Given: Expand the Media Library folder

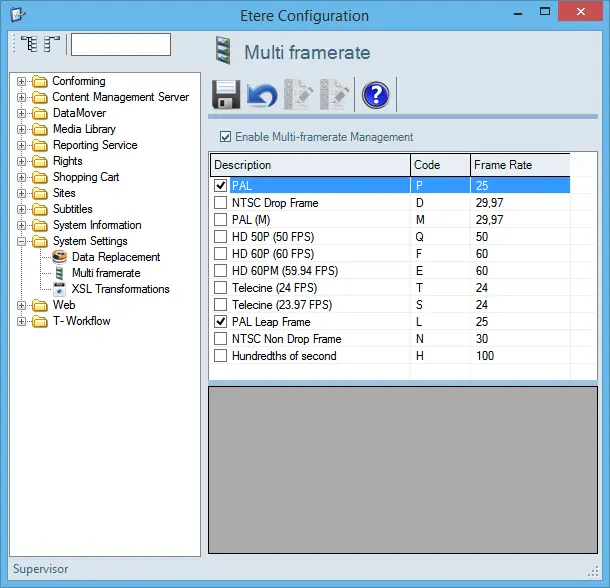Looking at the screenshot, I should pos(22,129).
